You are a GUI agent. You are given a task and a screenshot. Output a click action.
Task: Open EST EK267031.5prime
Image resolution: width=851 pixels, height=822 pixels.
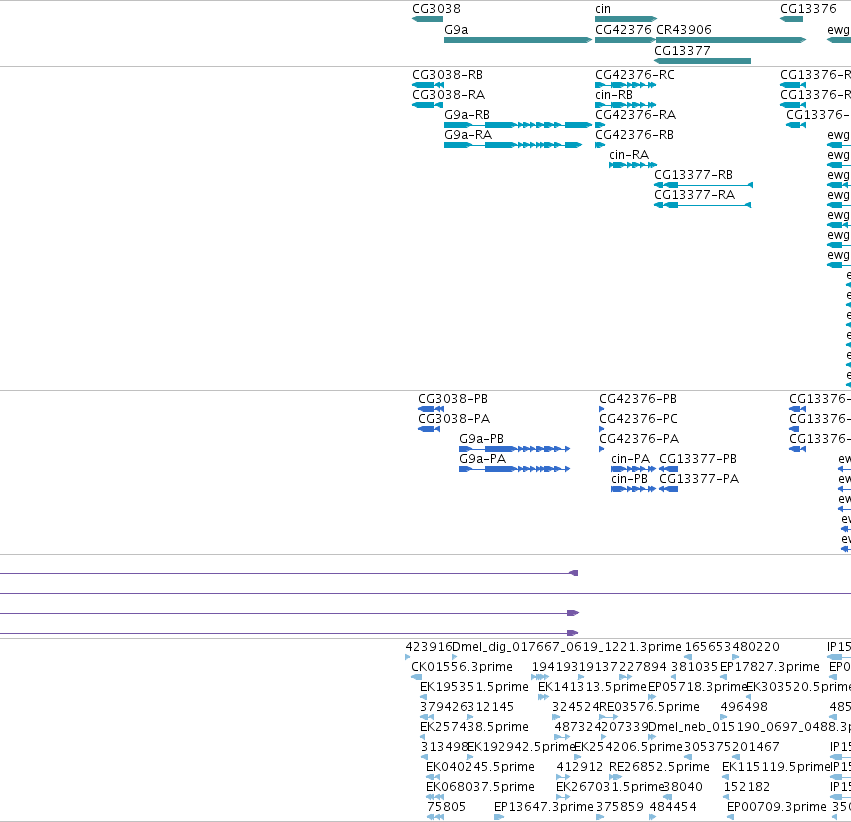coord(610,787)
